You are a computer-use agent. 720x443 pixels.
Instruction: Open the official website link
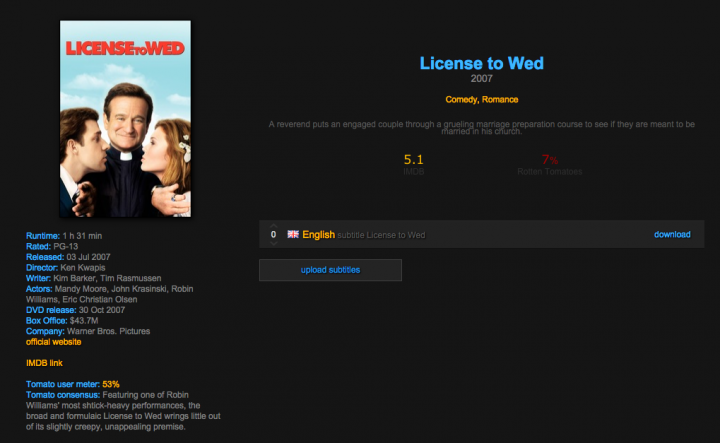pos(54,342)
